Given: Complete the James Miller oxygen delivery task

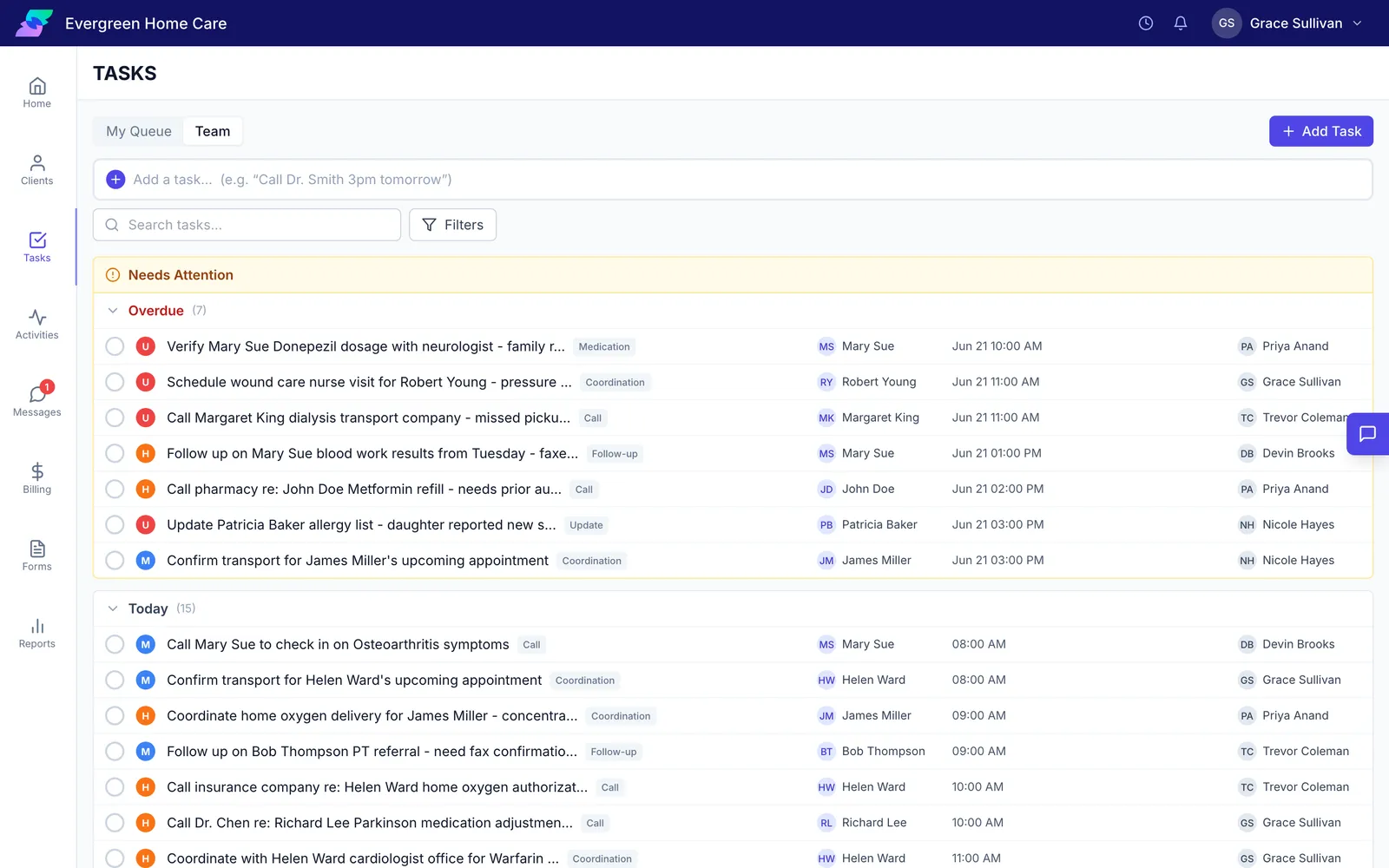Looking at the screenshot, I should pyautogui.click(x=115, y=716).
